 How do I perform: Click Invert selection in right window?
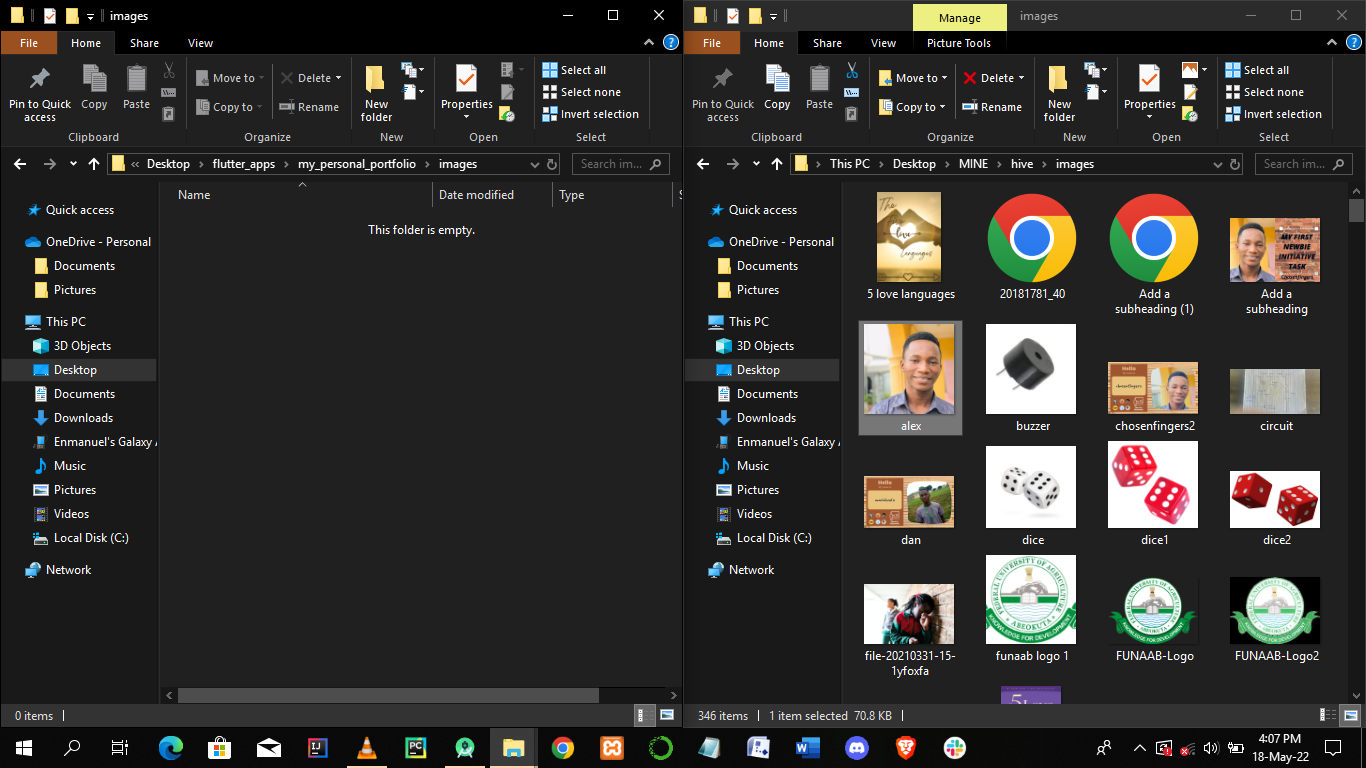tap(1274, 114)
